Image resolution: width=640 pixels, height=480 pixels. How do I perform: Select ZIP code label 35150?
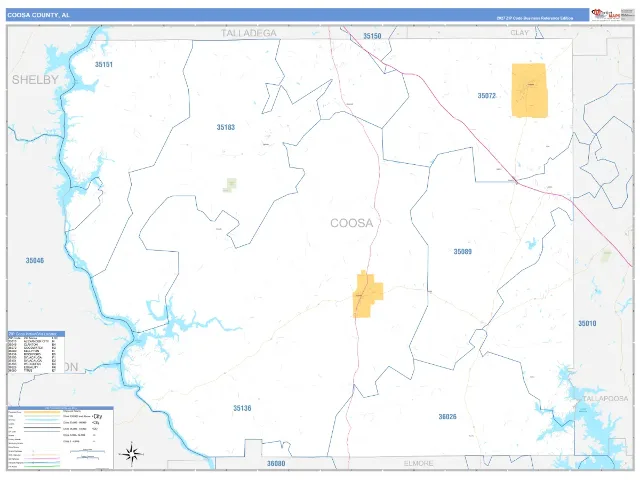[372, 36]
